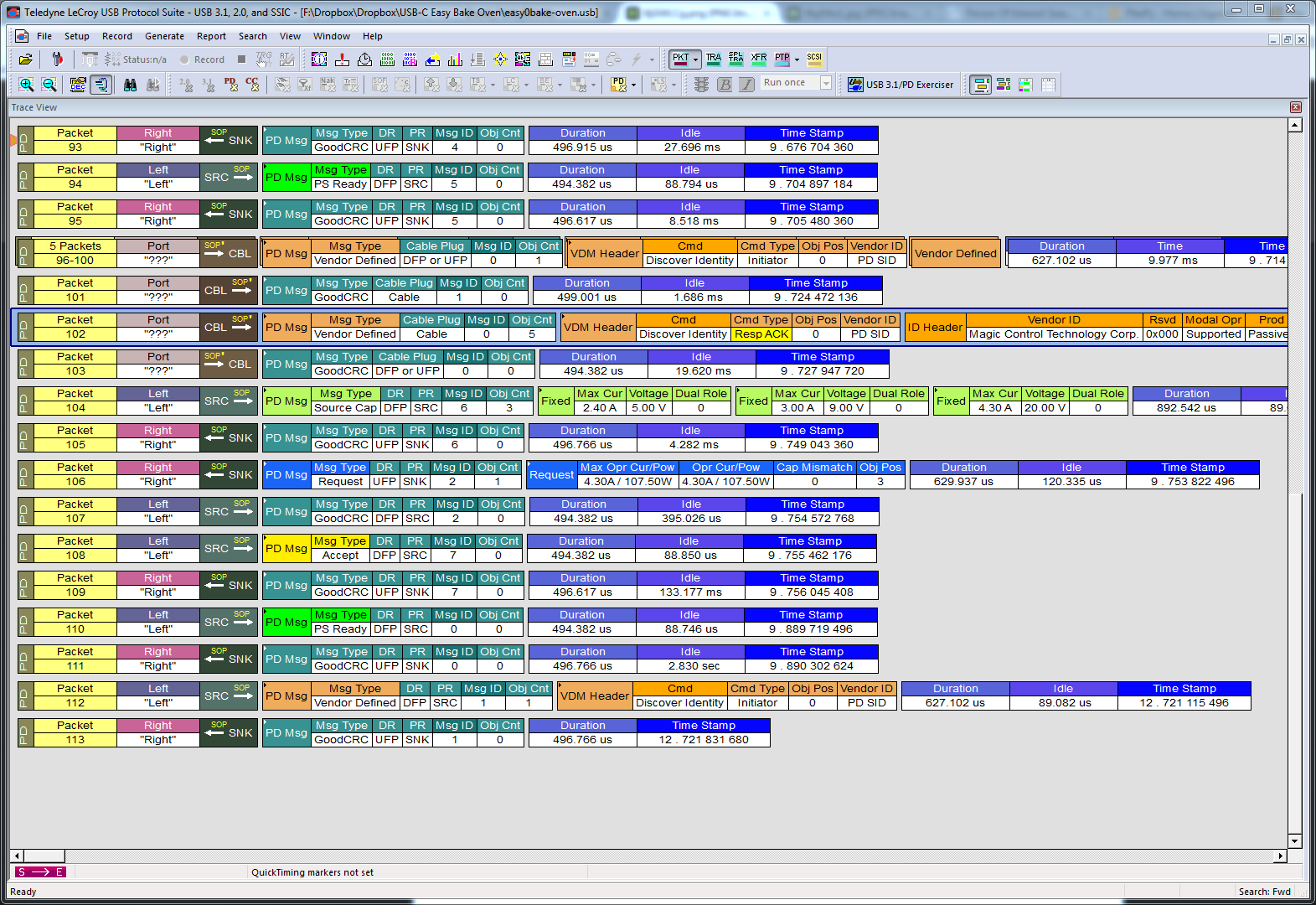Select the SCSI decode level
Image resolution: width=1316 pixels, height=905 pixels.
pos(814,59)
